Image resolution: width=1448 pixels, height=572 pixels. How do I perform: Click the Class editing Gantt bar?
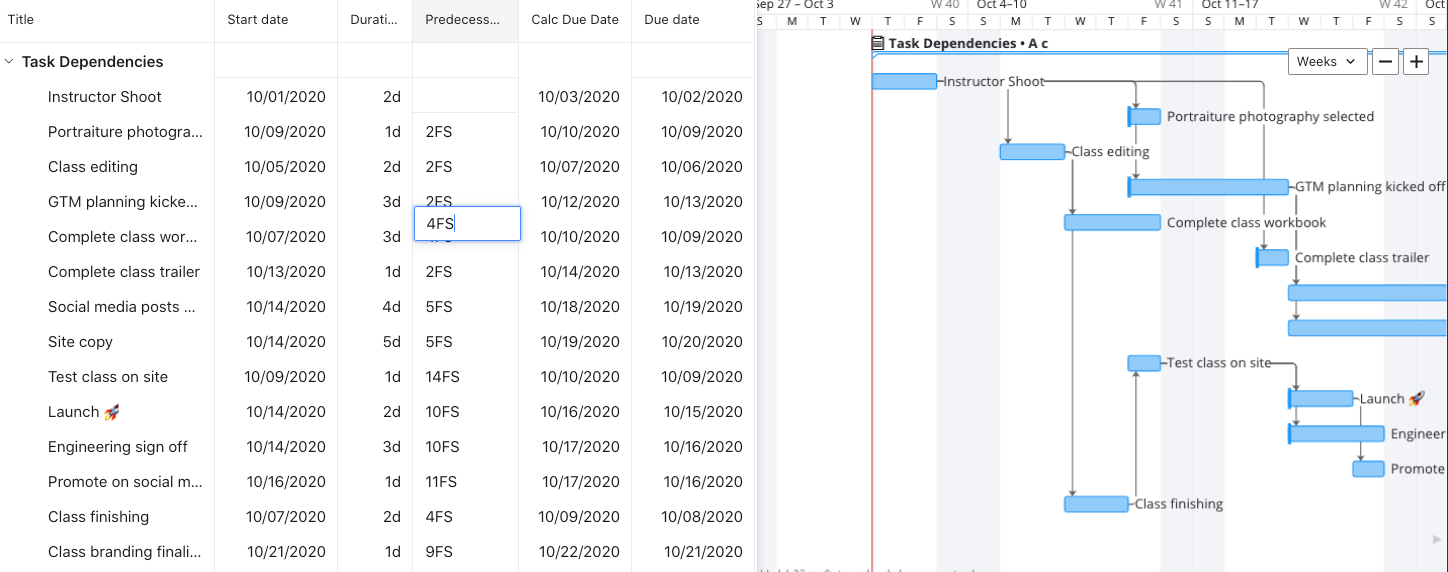(x=1033, y=152)
